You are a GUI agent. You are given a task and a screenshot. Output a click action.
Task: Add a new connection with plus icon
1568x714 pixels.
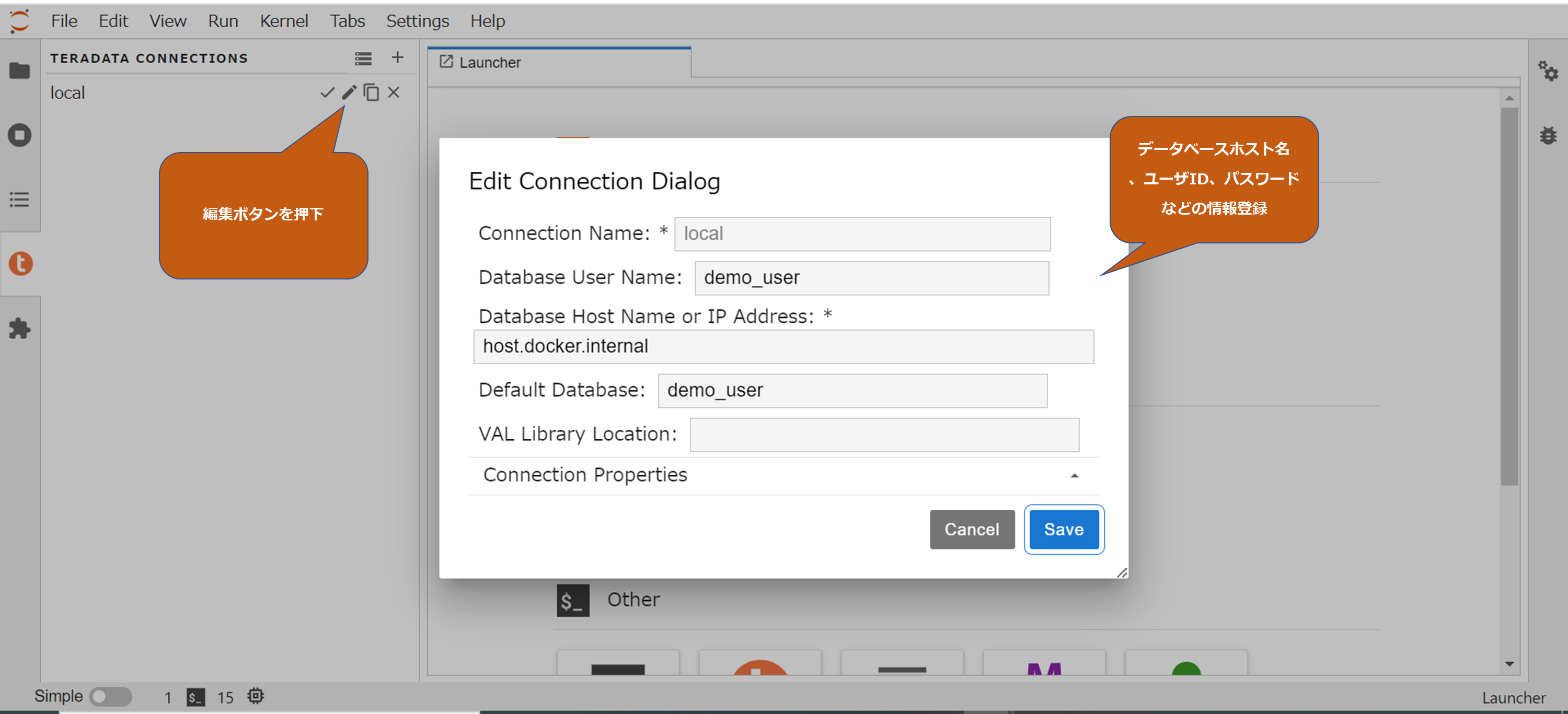[x=397, y=58]
